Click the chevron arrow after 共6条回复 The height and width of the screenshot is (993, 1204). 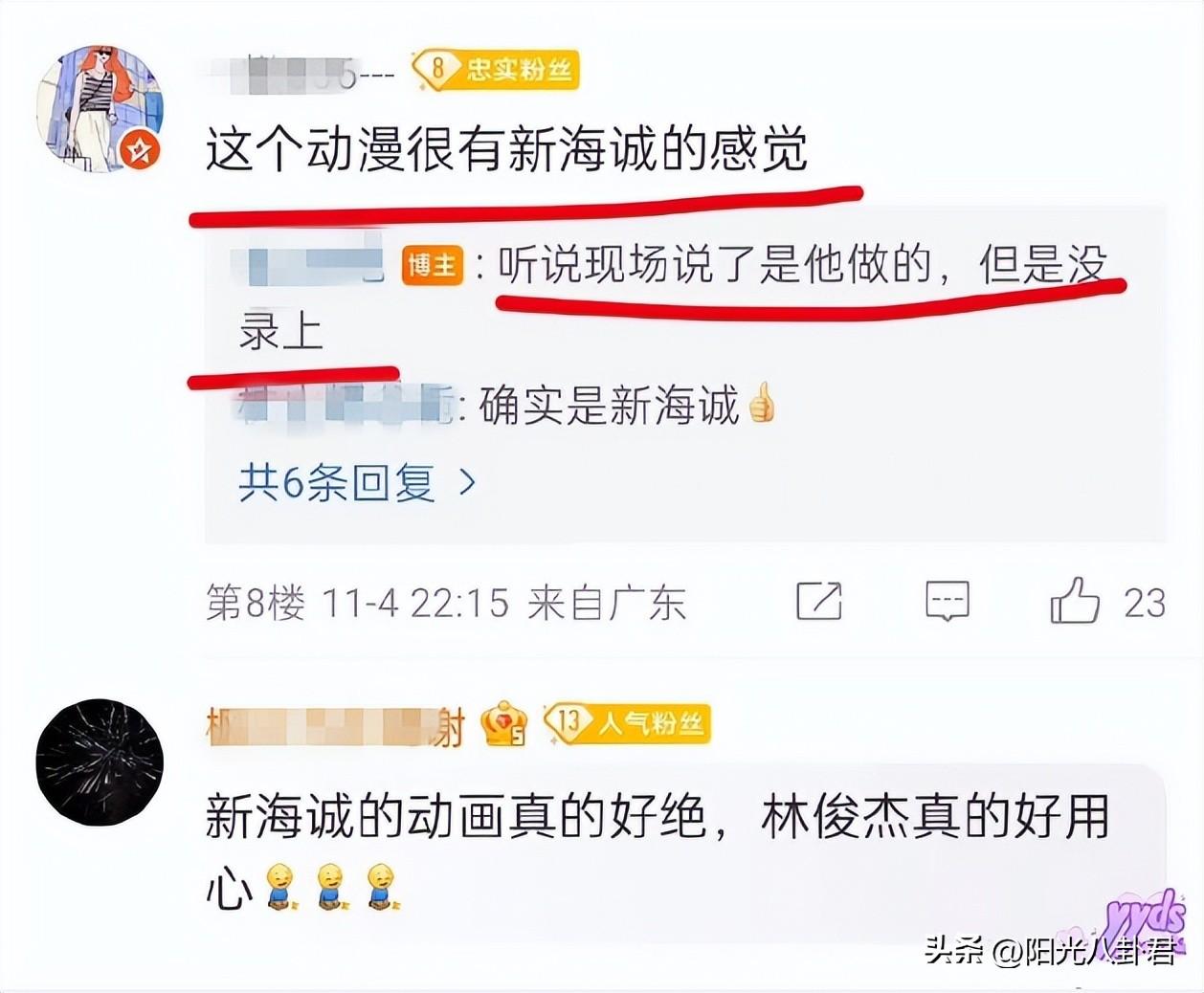(x=467, y=482)
